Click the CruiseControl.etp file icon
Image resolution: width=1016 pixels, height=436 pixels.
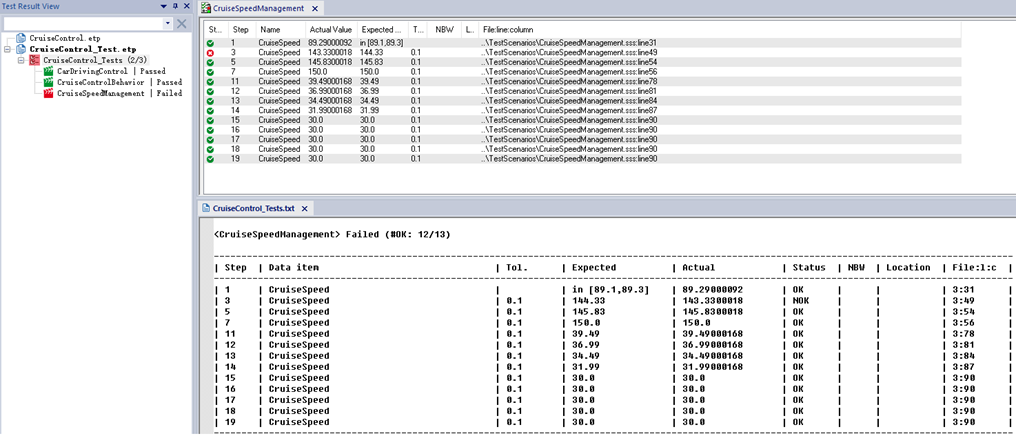(21, 39)
